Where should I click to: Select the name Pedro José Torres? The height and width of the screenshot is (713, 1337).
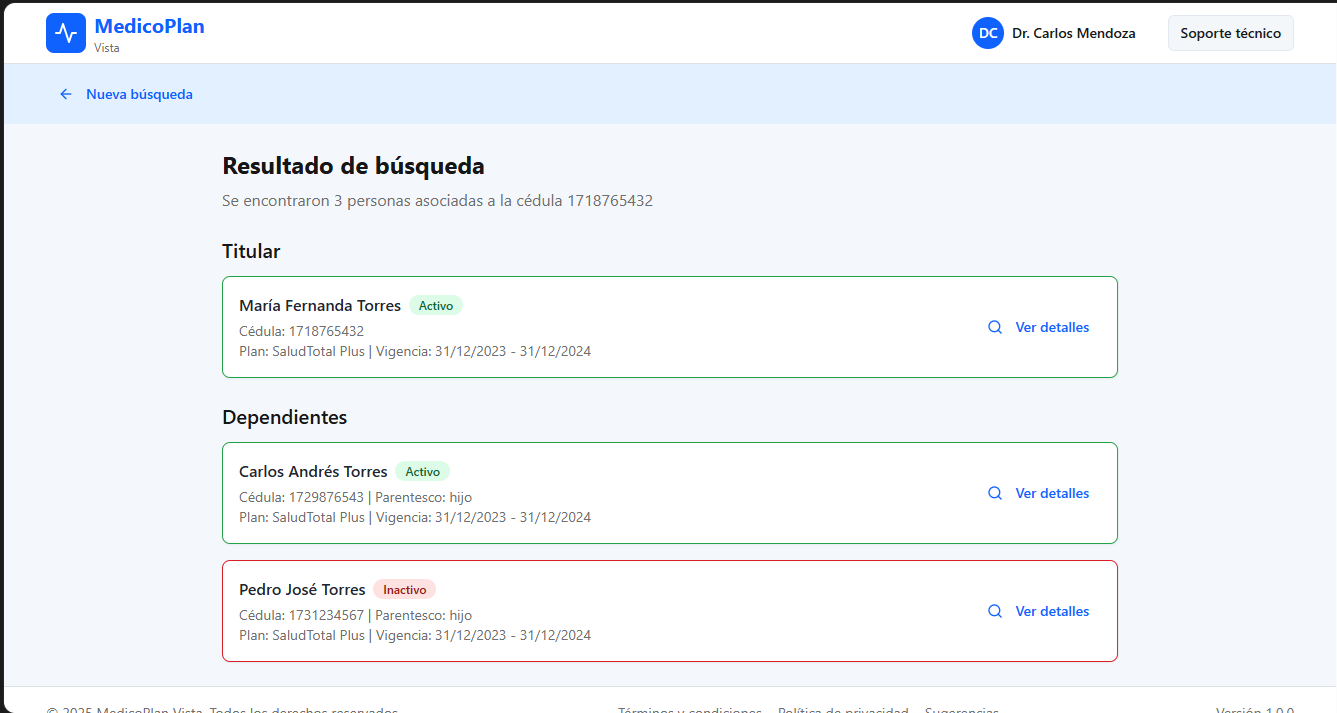click(302, 590)
